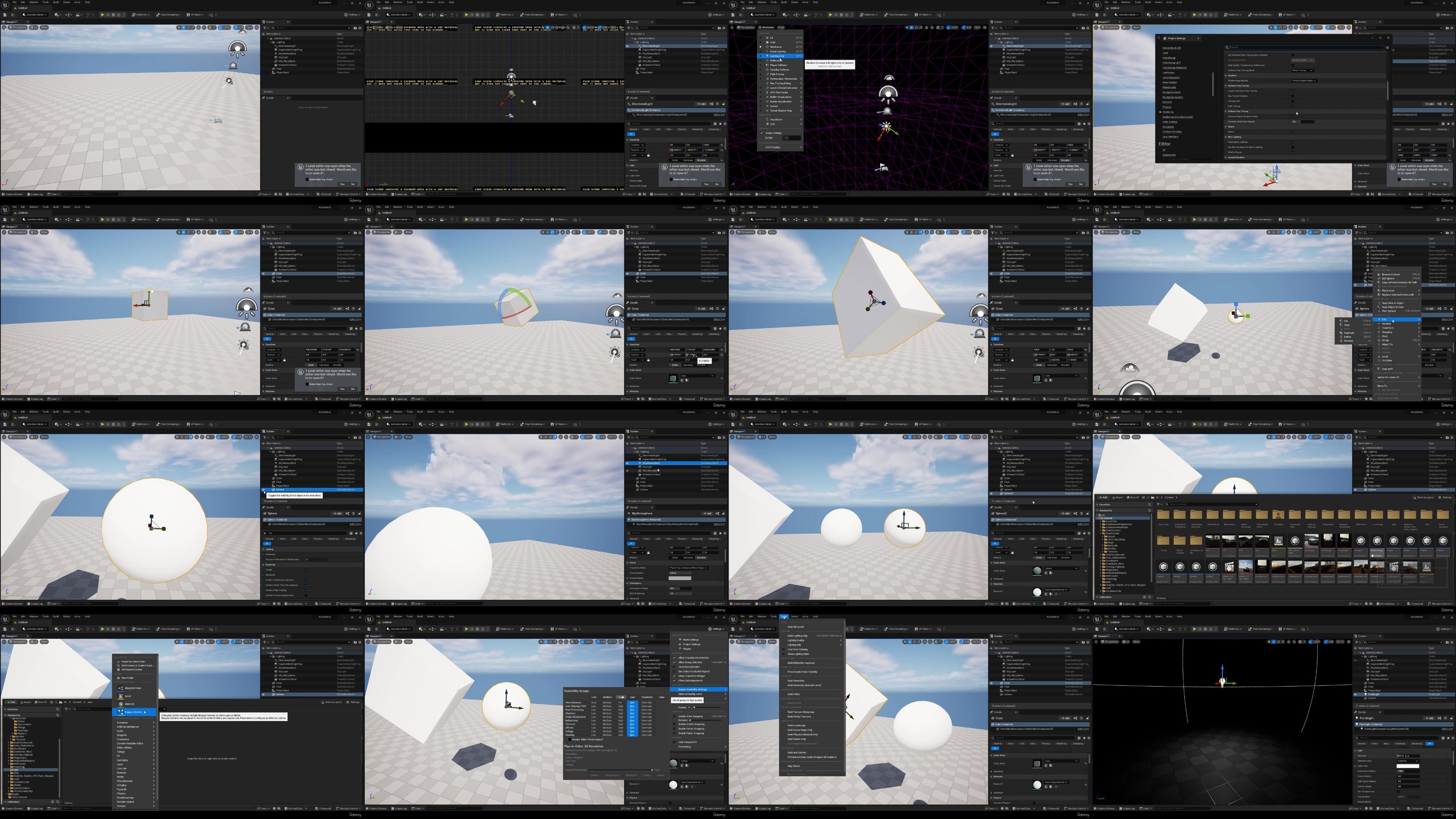Tick the Monitor Editor Performance checkbox
This screenshot has height=819, width=1456.
click(x=570, y=739)
